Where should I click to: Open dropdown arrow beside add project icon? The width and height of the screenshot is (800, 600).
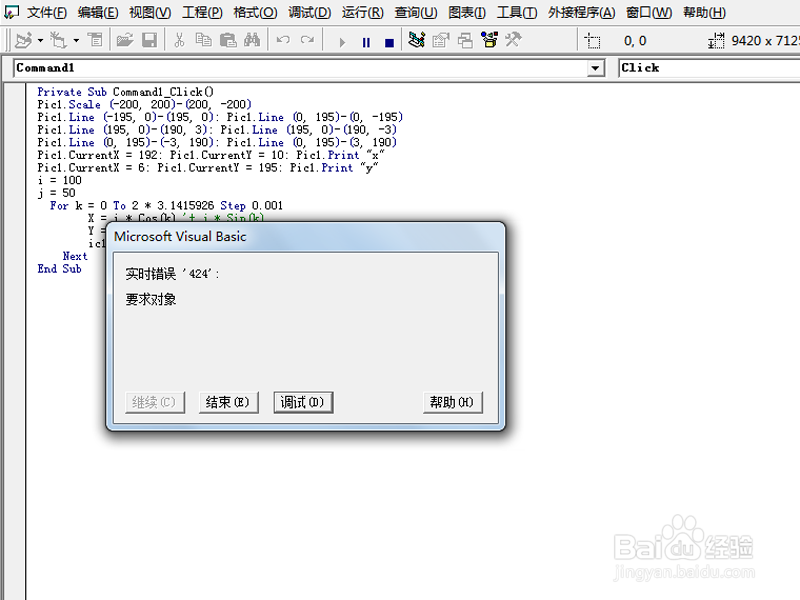pyautogui.click(x=40, y=40)
